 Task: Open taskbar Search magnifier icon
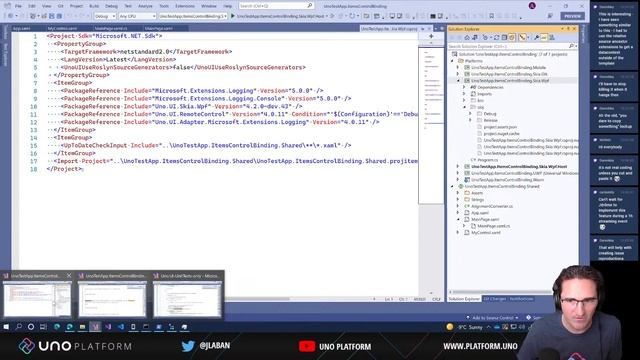pyautogui.click(x=19, y=327)
